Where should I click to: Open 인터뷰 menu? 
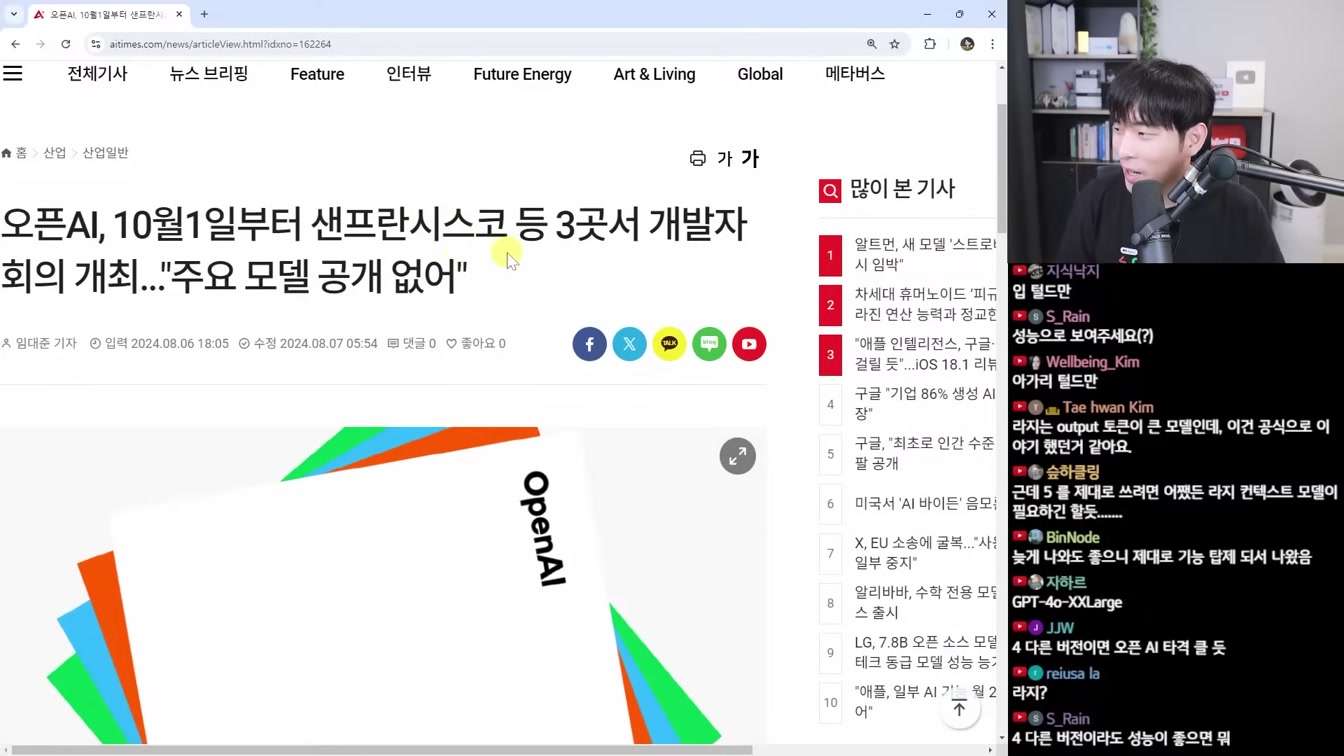click(409, 74)
